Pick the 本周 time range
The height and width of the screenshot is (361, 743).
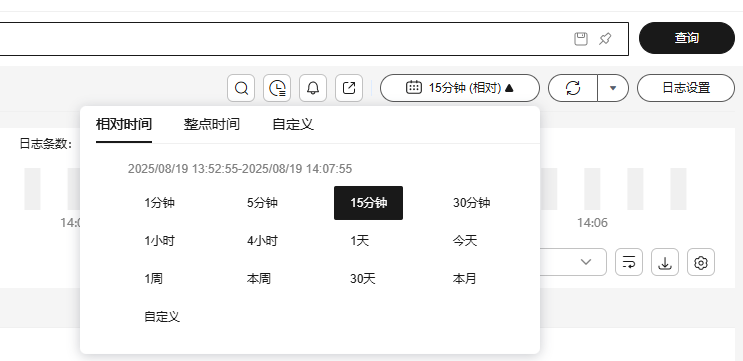[x=259, y=279]
